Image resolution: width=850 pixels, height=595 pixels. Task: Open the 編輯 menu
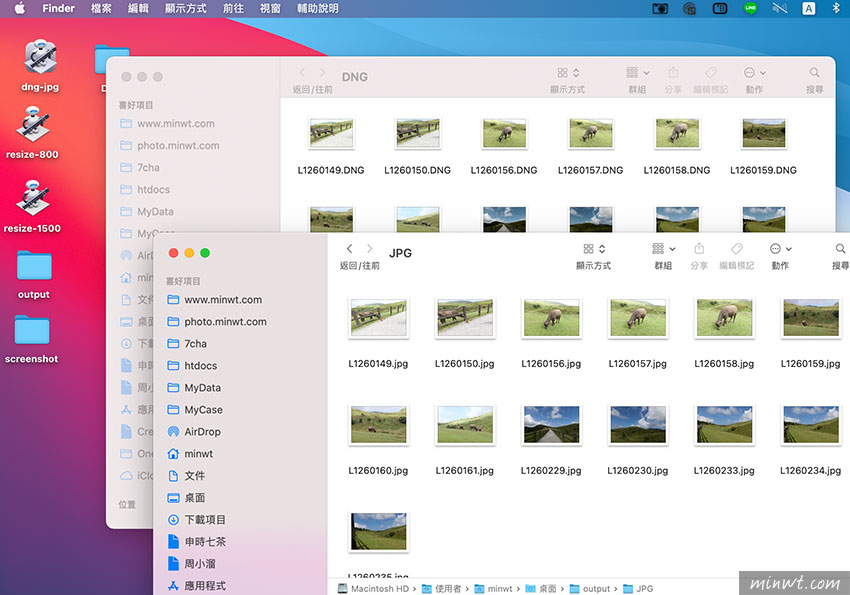click(138, 8)
